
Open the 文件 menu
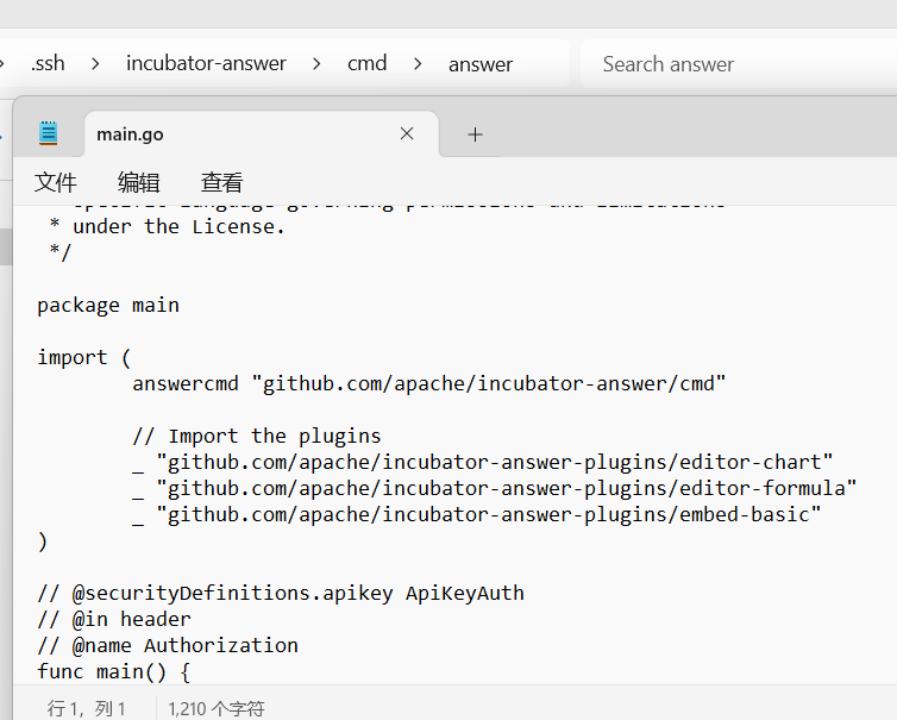(55, 182)
